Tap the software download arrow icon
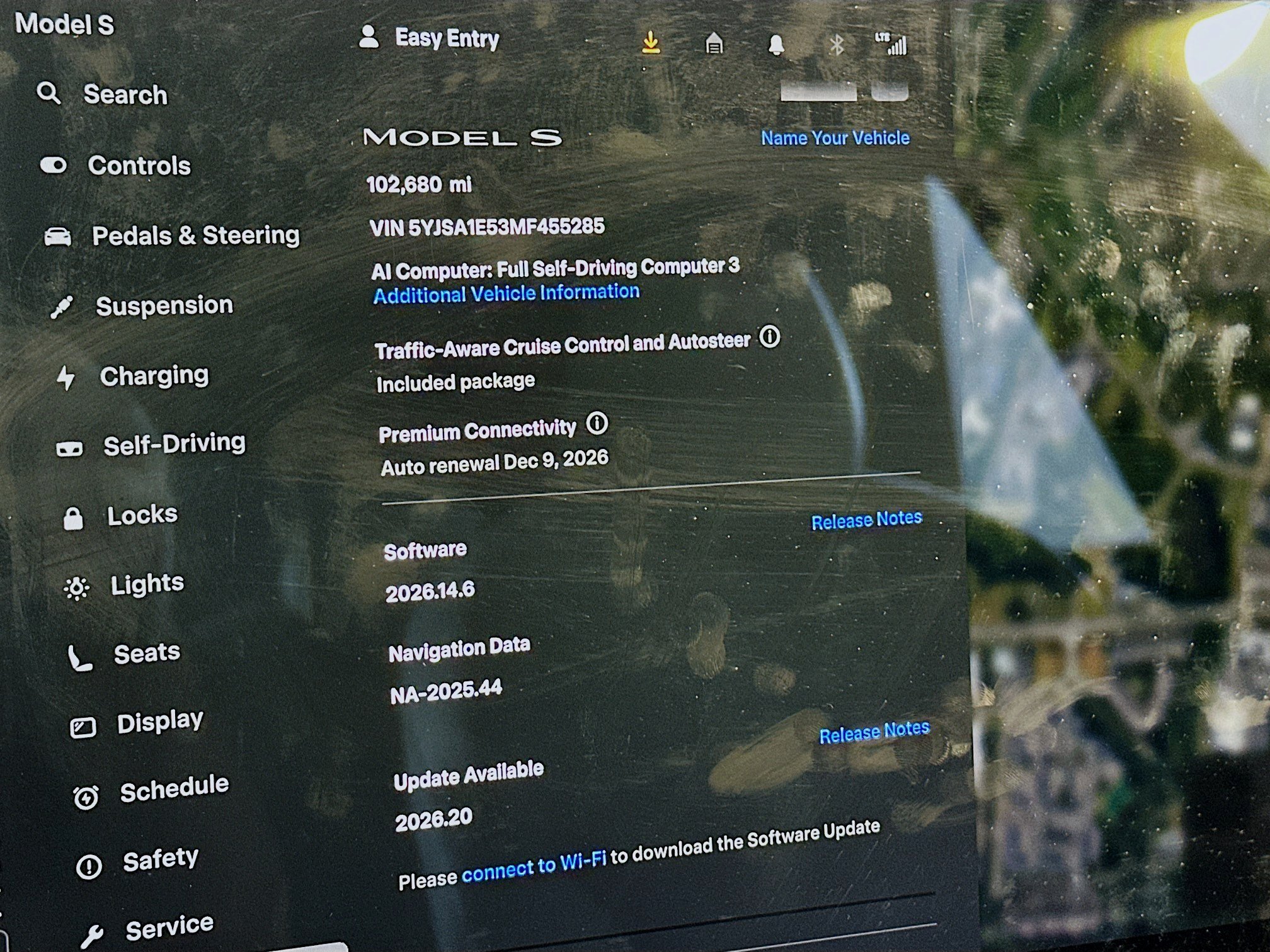The image size is (1270, 952). 651,43
